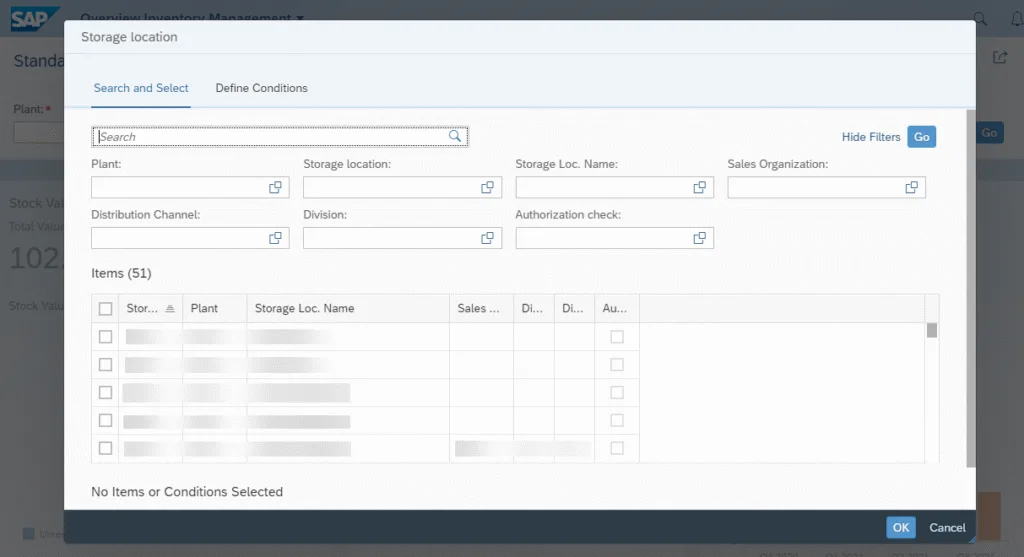The width and height of the screenshot is (1024, 557).
Task: Select the fifth table row checkbox
Action: pyautogui.click(x=105, y=448)
